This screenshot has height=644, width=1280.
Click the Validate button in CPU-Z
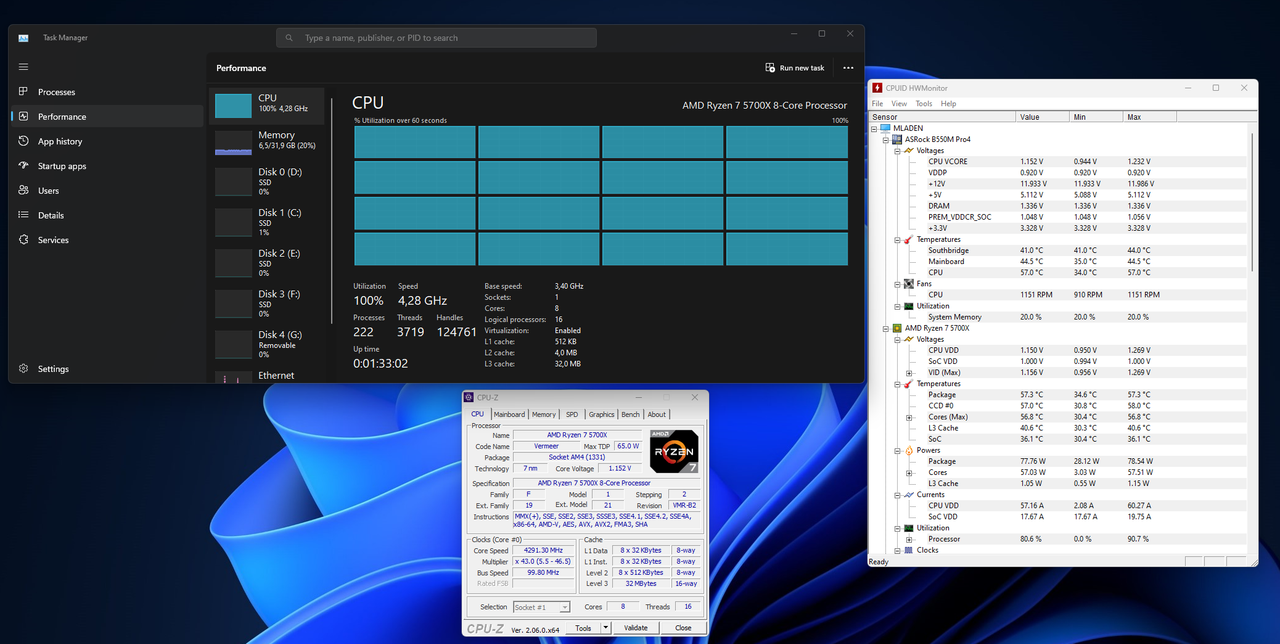[636, 628]
